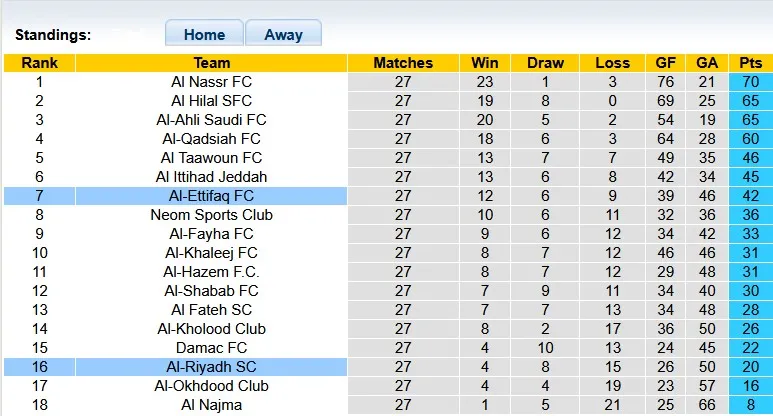Click Al Nassr FC's 70 points cell
This screenshot has height=416, width=773.
[x=751, y=82]
